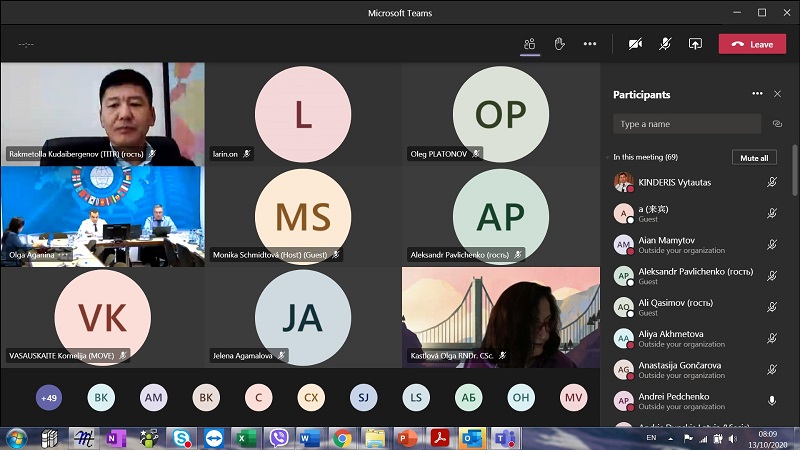Toggle the show participants icon in meeting toolbar

coord(530,44)
